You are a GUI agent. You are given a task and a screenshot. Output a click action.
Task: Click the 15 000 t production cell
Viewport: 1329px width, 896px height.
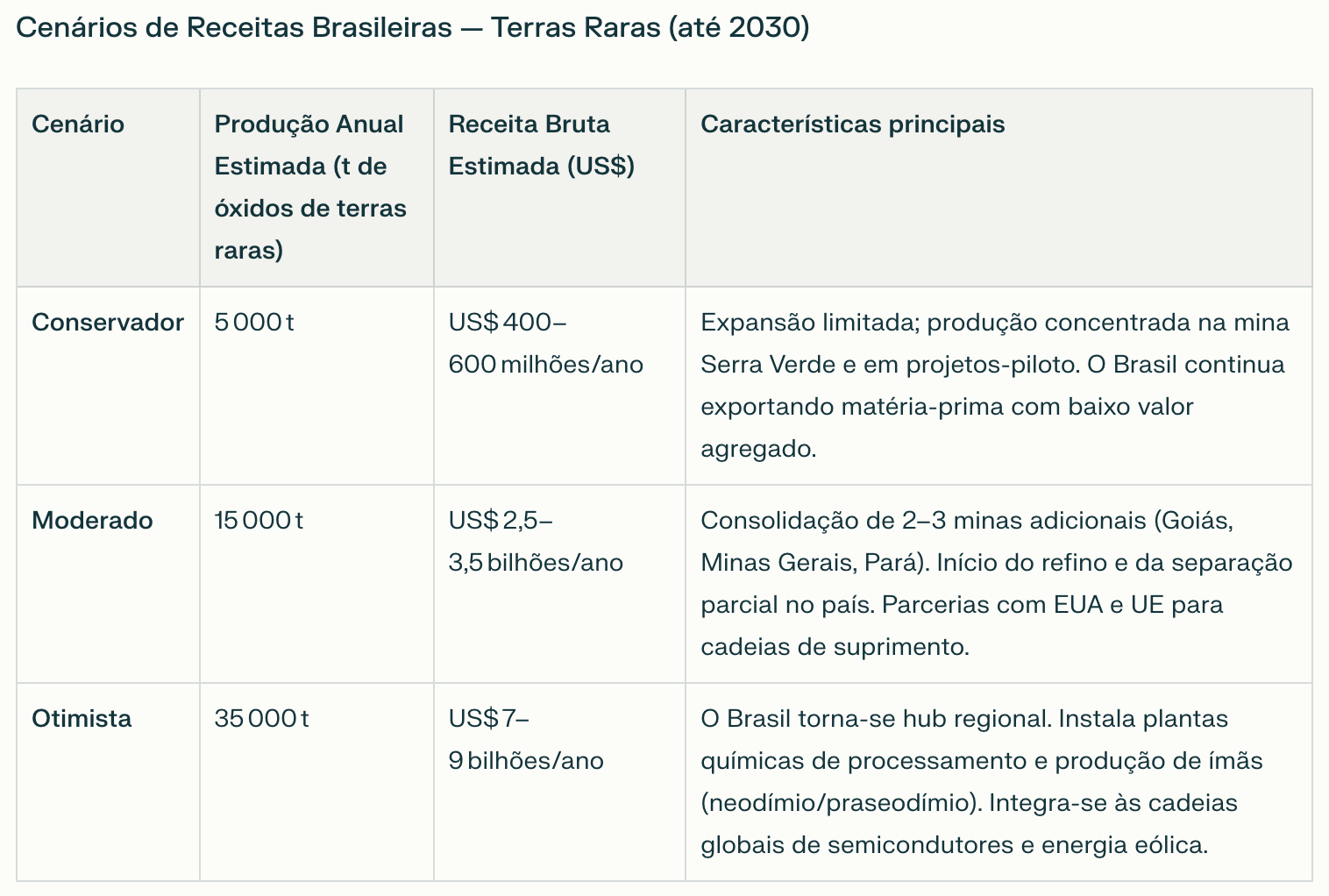(259, 521)
